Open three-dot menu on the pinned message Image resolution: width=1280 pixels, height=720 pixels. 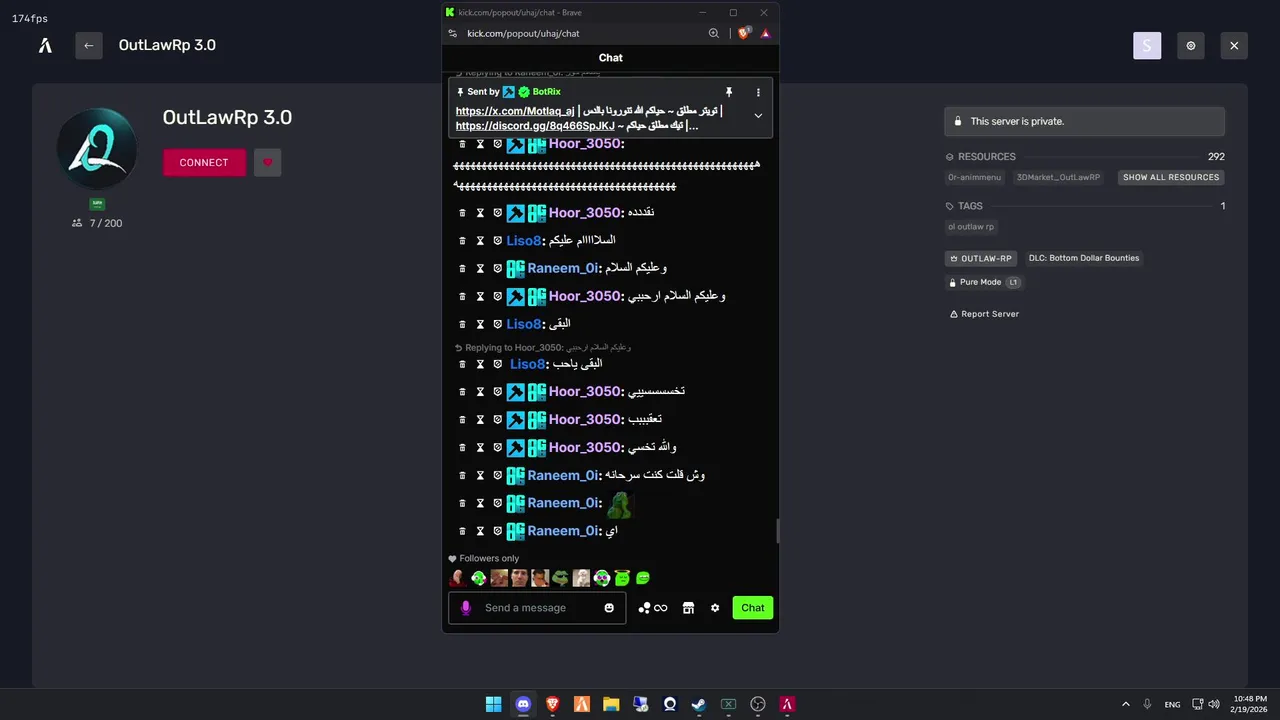click(758, 92)
